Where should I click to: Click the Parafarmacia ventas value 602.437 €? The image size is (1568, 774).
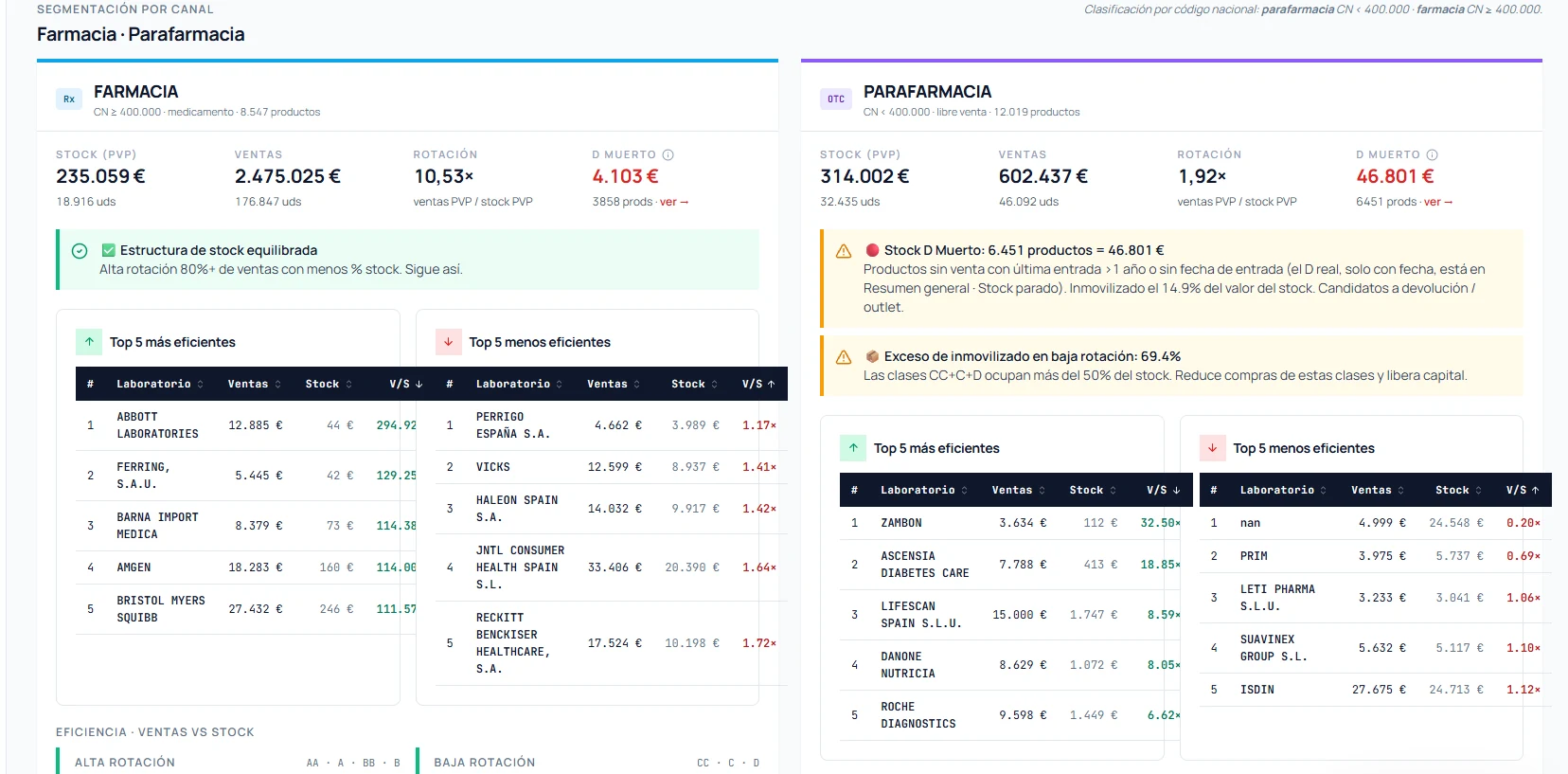click(1043, 176)
